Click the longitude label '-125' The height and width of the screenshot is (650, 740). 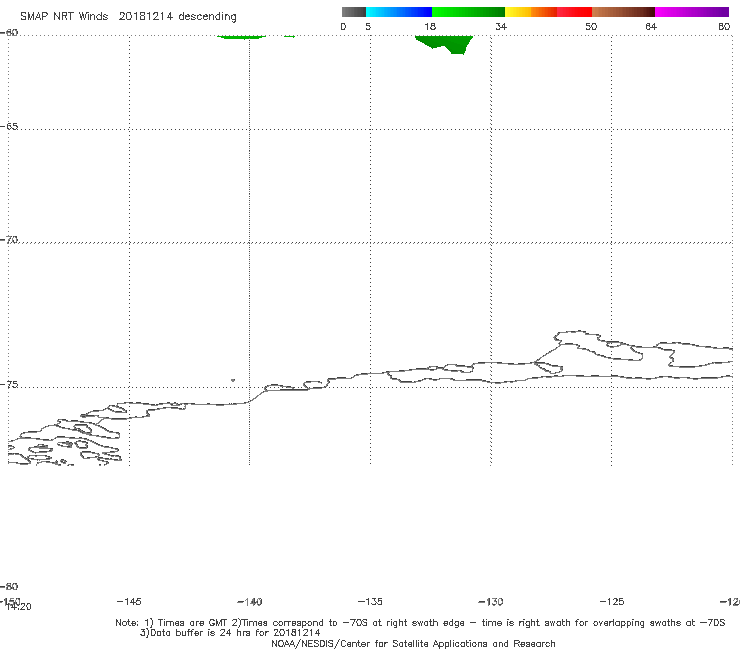point(612,602)
